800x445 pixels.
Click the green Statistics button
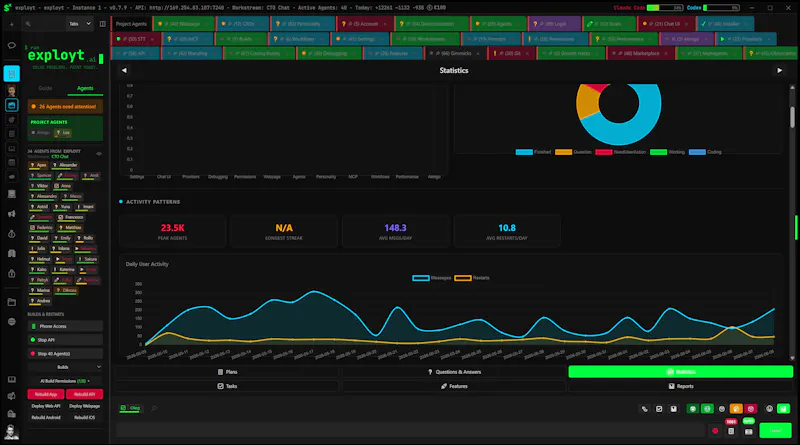681,372
